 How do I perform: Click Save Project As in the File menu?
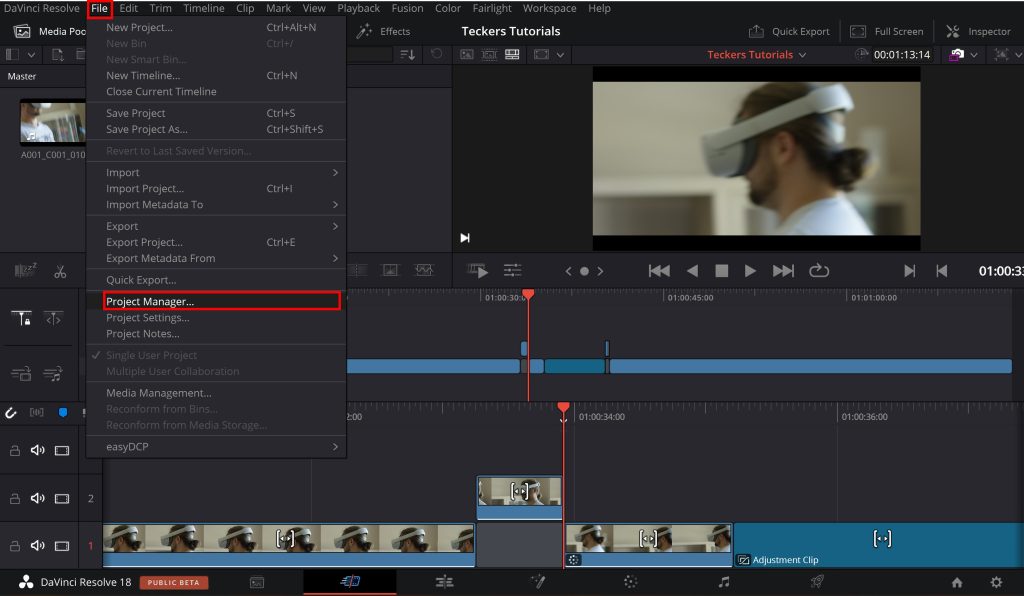tap(147, 129)
